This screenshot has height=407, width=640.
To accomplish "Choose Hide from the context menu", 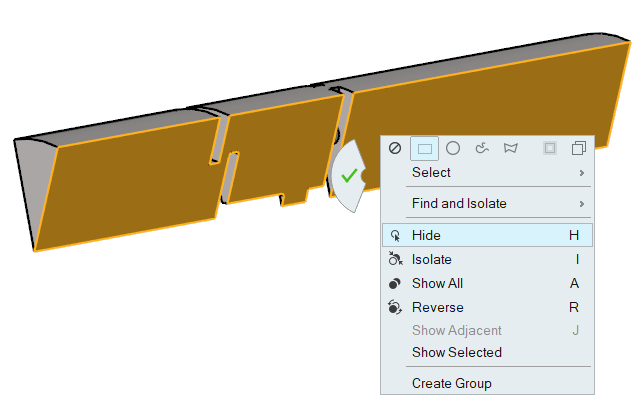I will click(x=487, y=235).
